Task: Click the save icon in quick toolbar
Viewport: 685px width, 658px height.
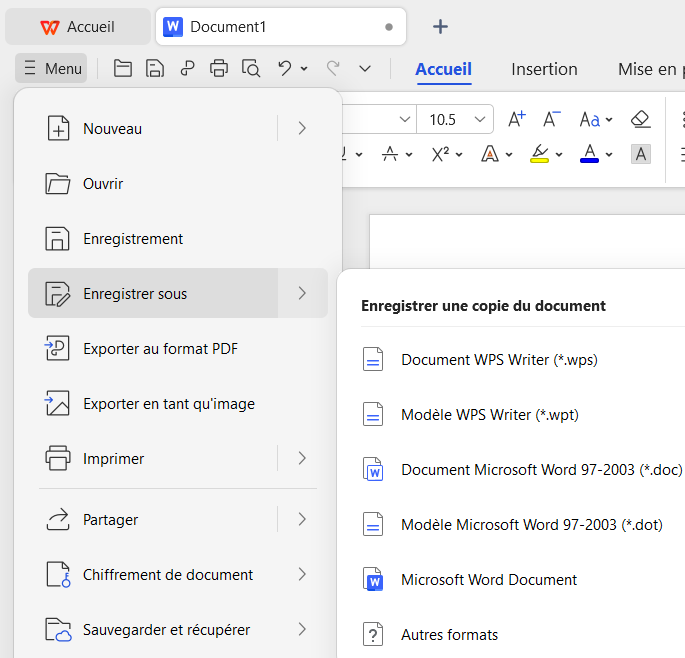Action: point(155,69)
